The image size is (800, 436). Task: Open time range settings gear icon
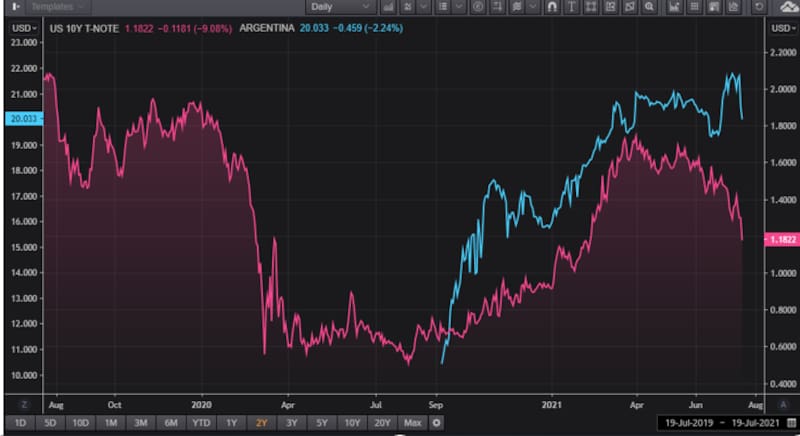click(x=436, y=422)
